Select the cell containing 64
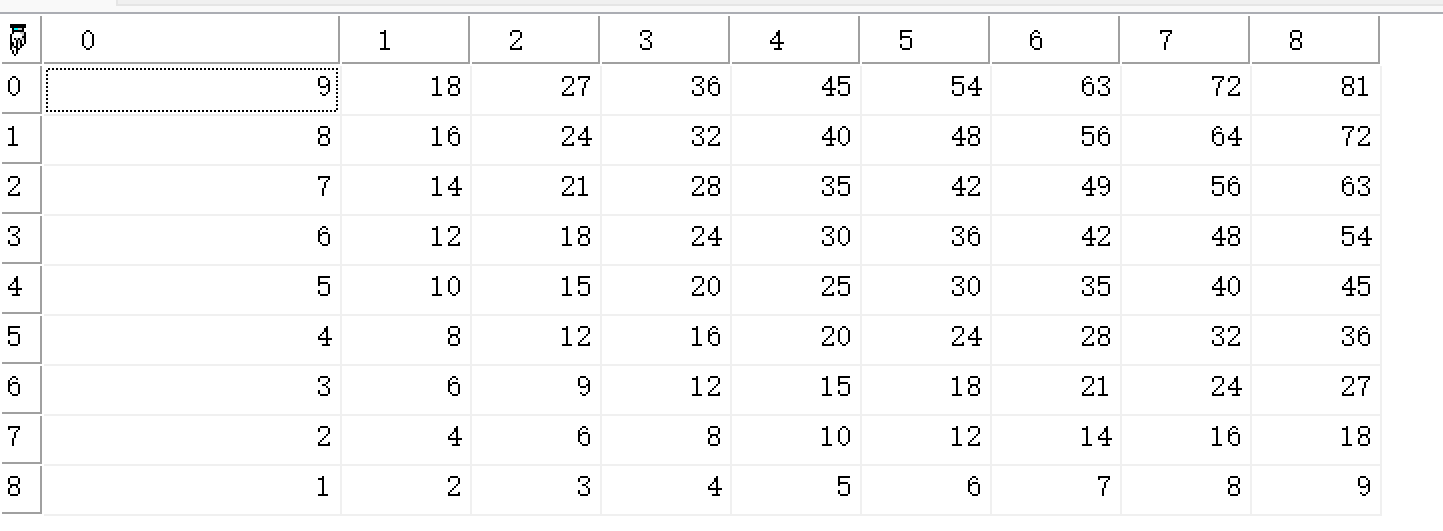 pos(1186,137)
